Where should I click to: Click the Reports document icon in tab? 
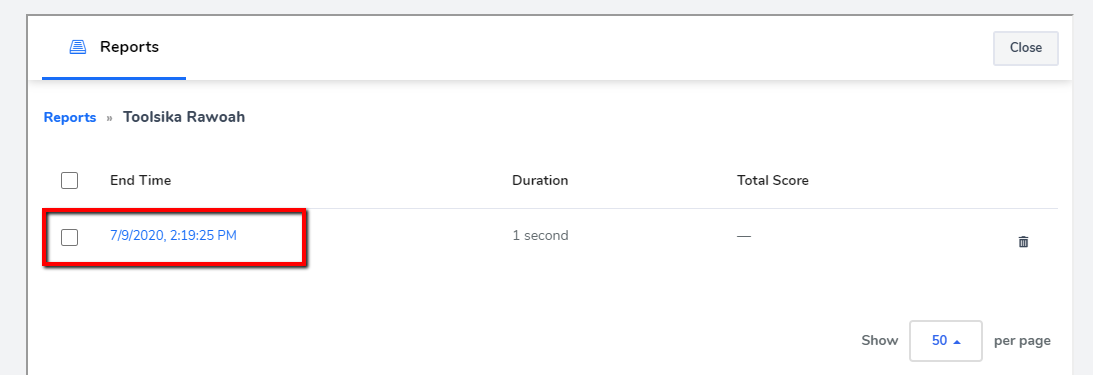point(77,47)
